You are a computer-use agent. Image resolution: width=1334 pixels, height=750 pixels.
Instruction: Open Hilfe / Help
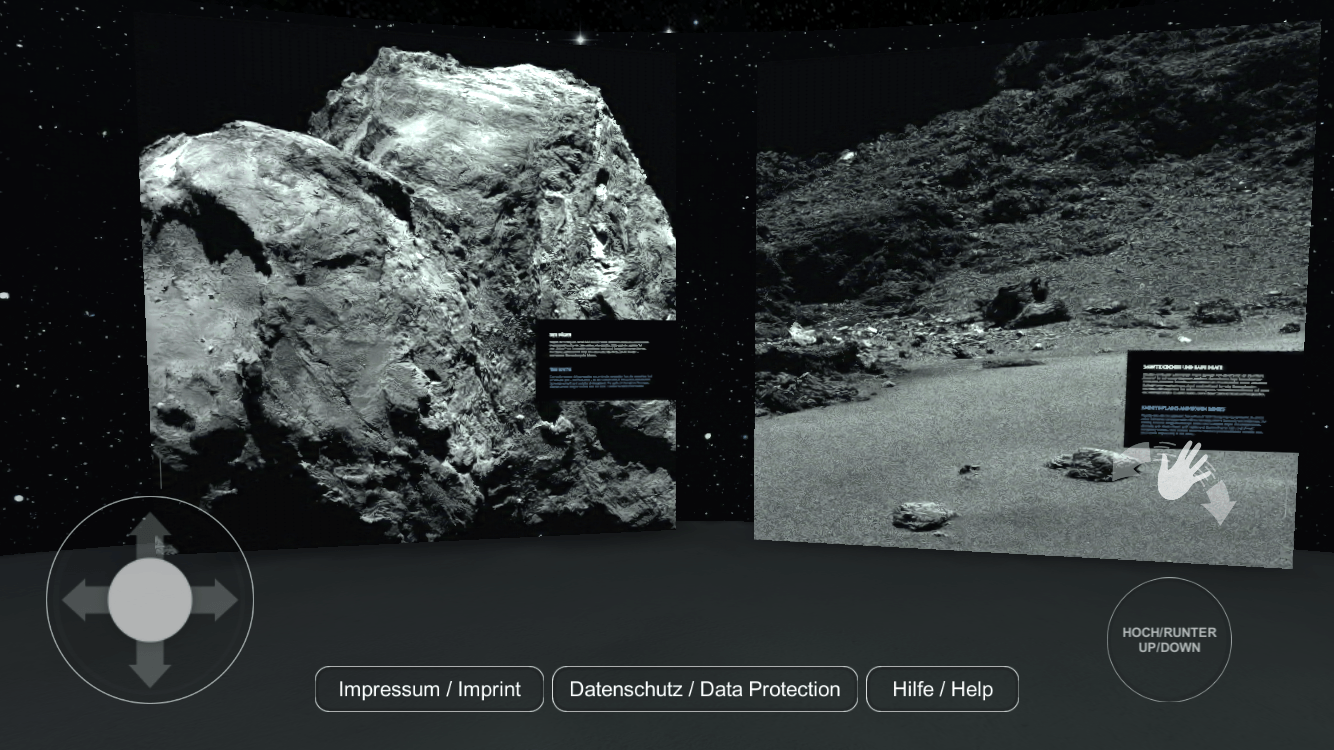pos(942,689)
